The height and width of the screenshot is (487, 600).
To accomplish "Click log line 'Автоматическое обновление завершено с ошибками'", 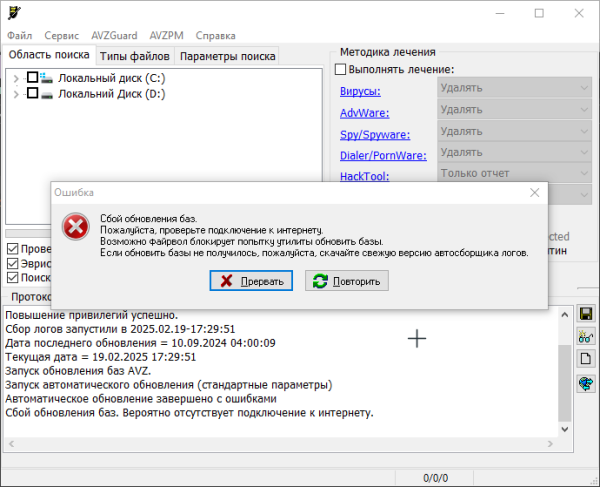I will click(141, 399).
